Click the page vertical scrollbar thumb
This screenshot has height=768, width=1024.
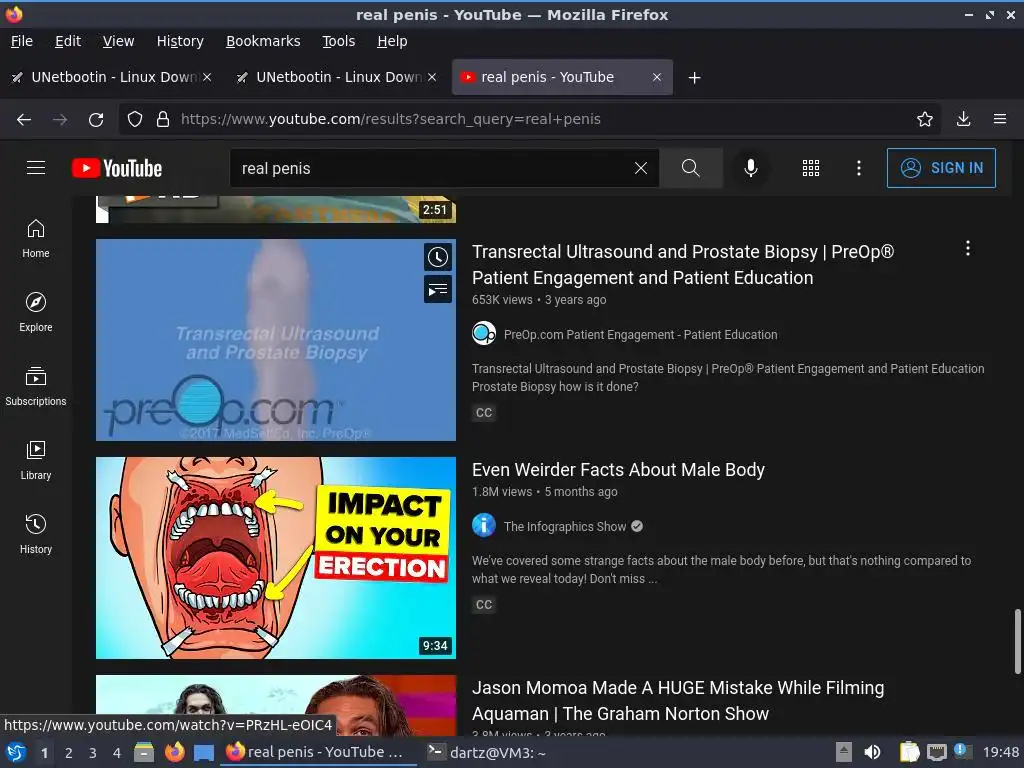(1017, 641)
